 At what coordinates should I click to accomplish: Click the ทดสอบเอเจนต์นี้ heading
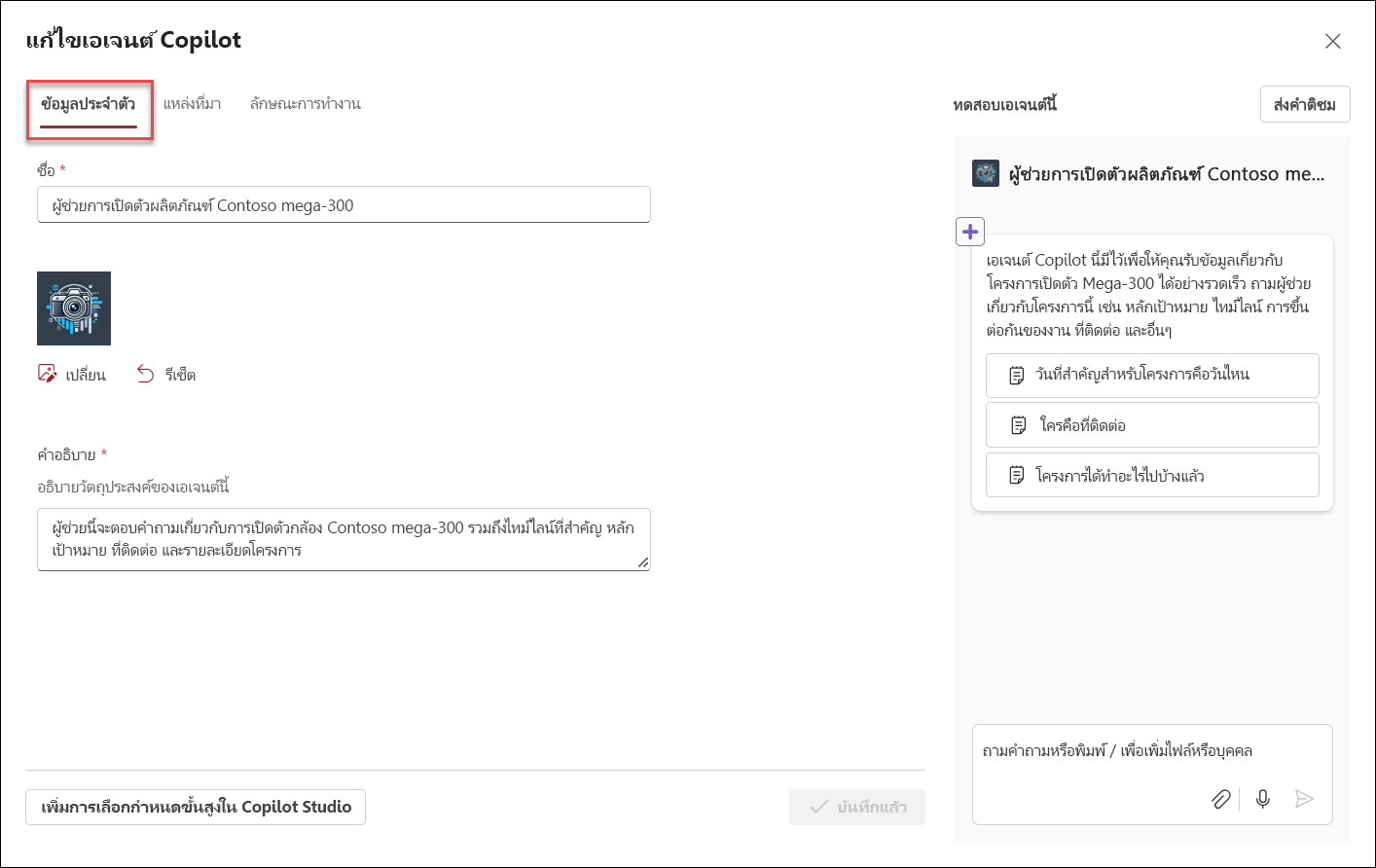pyautogui.click(x=1005, y=104)
